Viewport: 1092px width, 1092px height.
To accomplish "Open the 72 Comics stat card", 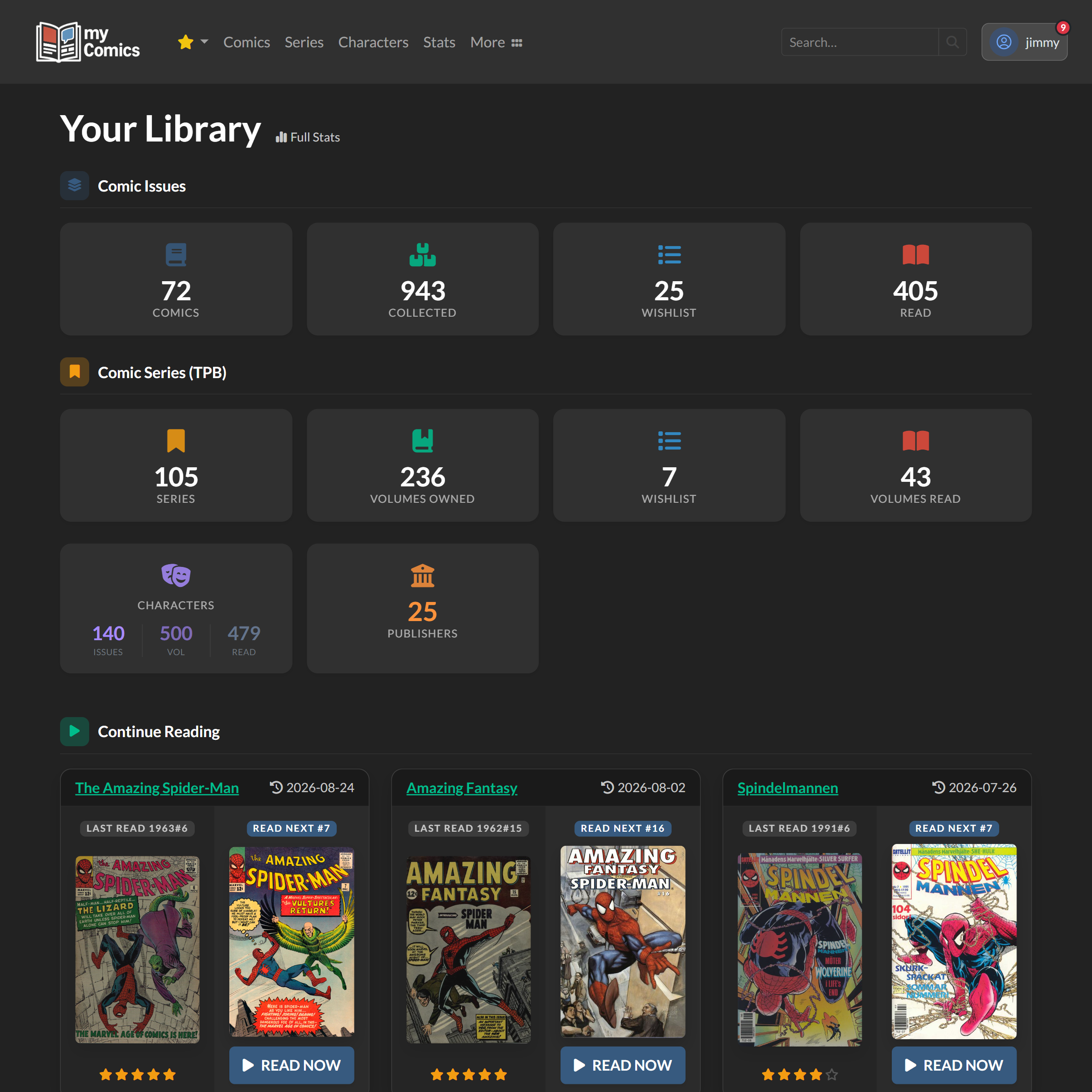I will point(176,278).
